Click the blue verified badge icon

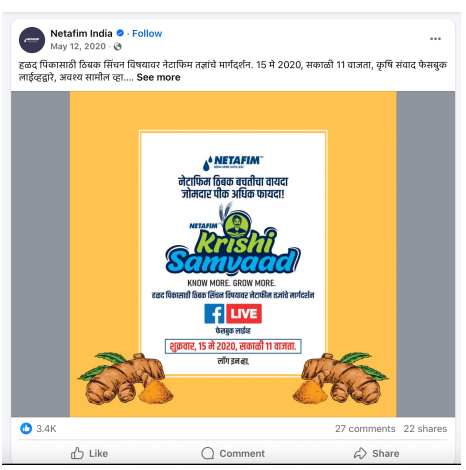[x=120, y=33]
